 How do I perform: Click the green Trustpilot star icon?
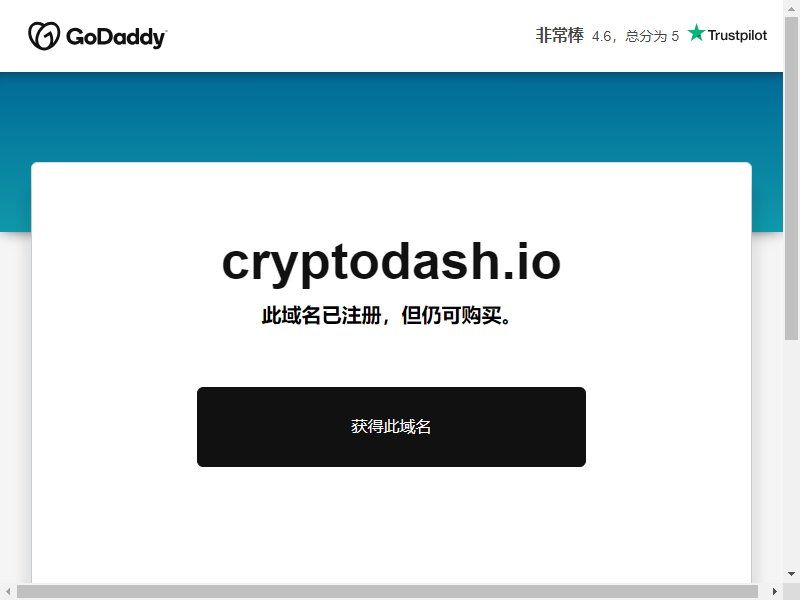[x=696, y=33]
